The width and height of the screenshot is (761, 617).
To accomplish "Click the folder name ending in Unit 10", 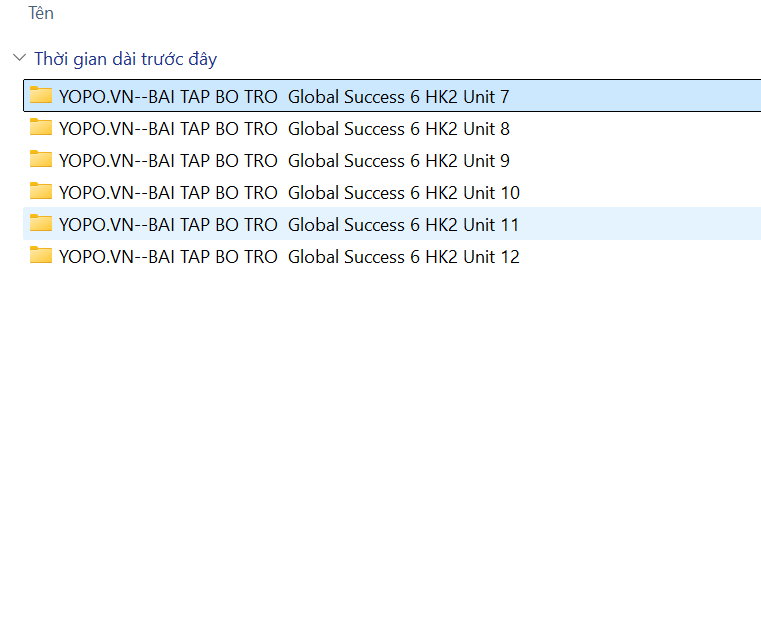I will click(x=289, y=193).
